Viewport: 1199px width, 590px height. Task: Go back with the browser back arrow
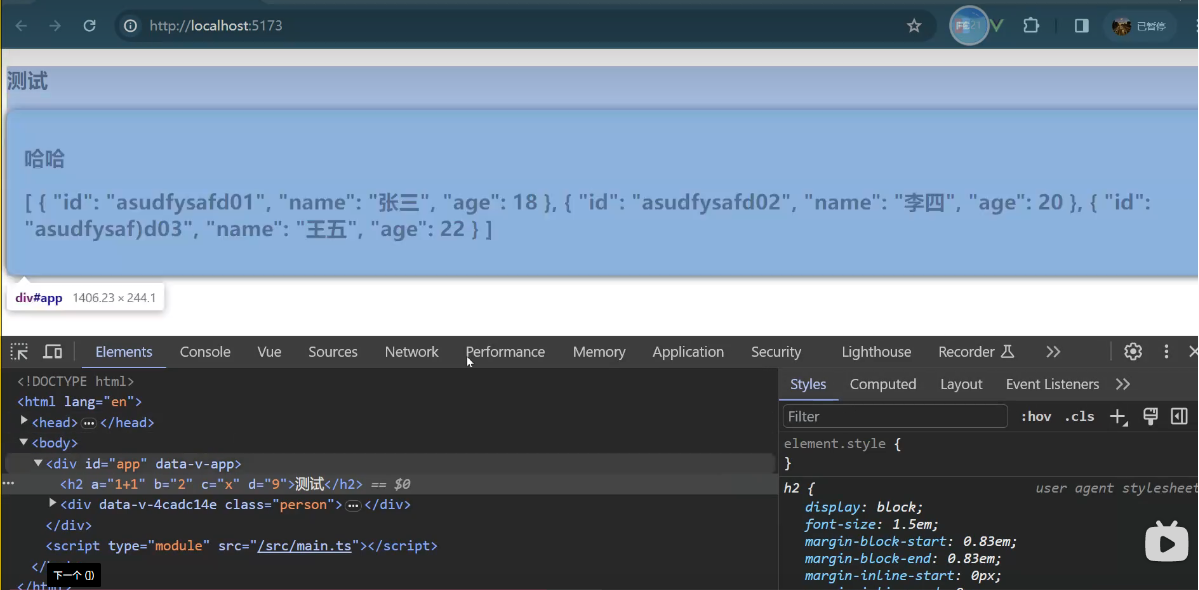click(21, 26)
